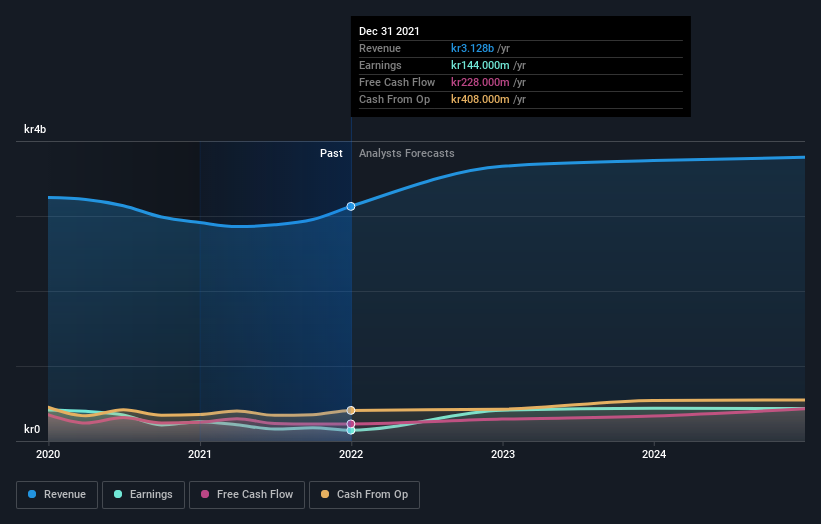Click the Free Cash Flow label in tooltip
The height and width of the screenshot is (524, 821).
point(397,82)
